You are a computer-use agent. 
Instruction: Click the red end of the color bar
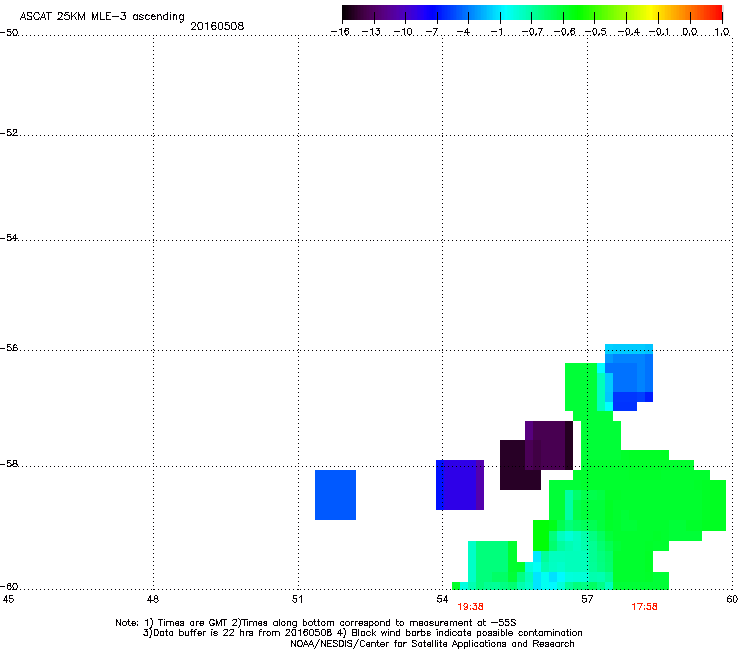[715, 13]
